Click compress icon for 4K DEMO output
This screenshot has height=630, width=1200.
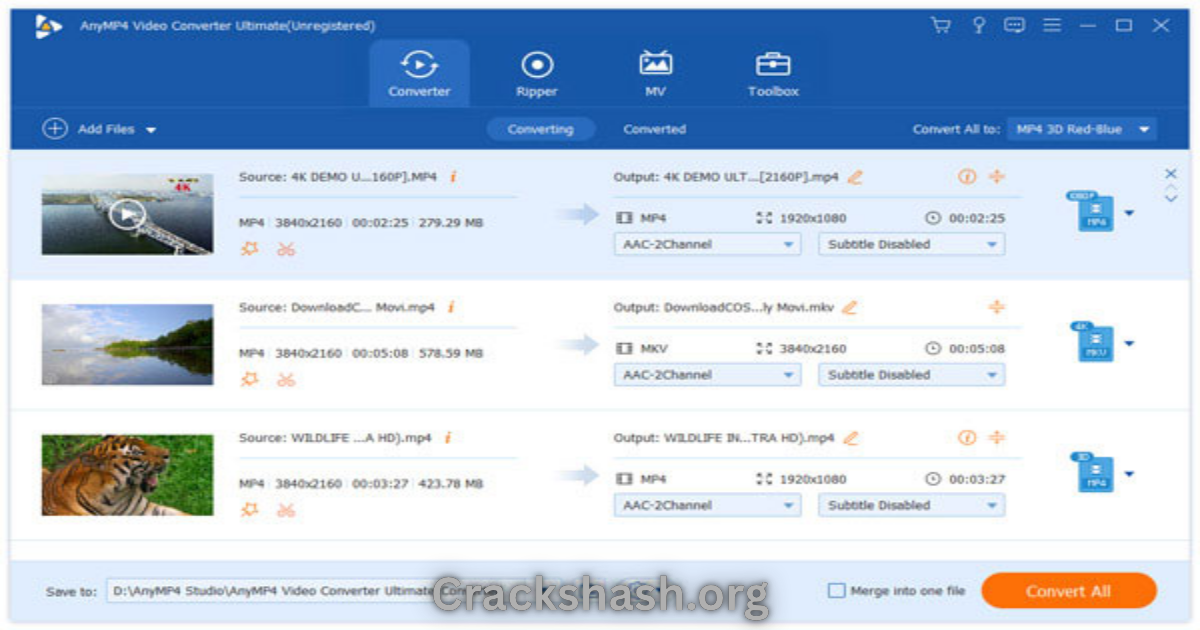pyautogui.click(x=996, y=177)
